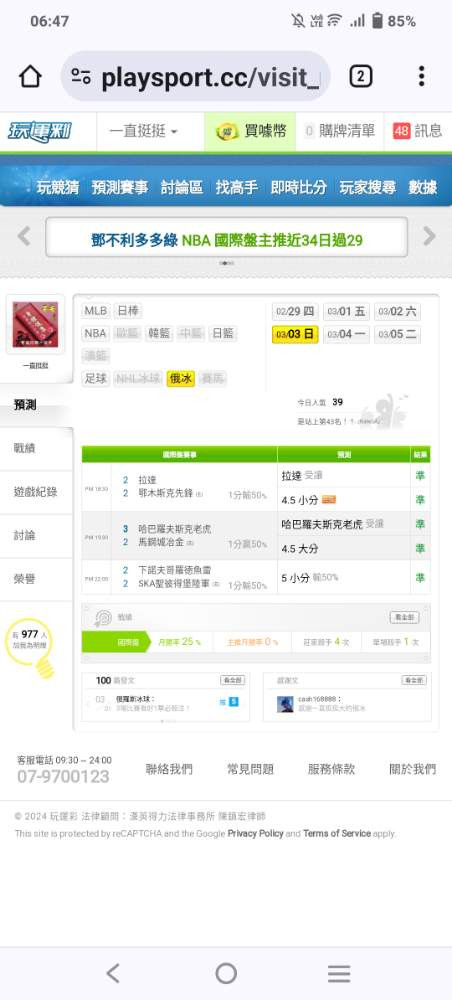Expand the 一直挺挺 user dropdown
The width and height of the screenshot is (452, 1000).
coord(143,132)
